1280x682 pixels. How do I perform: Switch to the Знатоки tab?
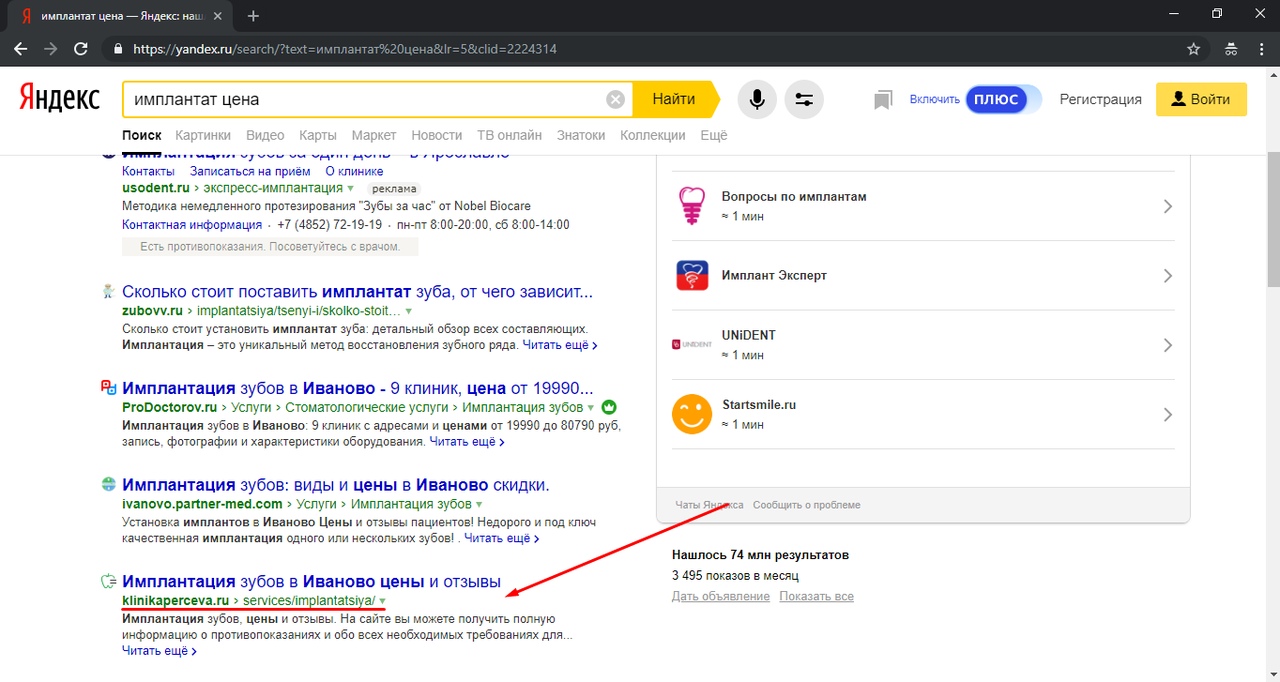[581, 135]
